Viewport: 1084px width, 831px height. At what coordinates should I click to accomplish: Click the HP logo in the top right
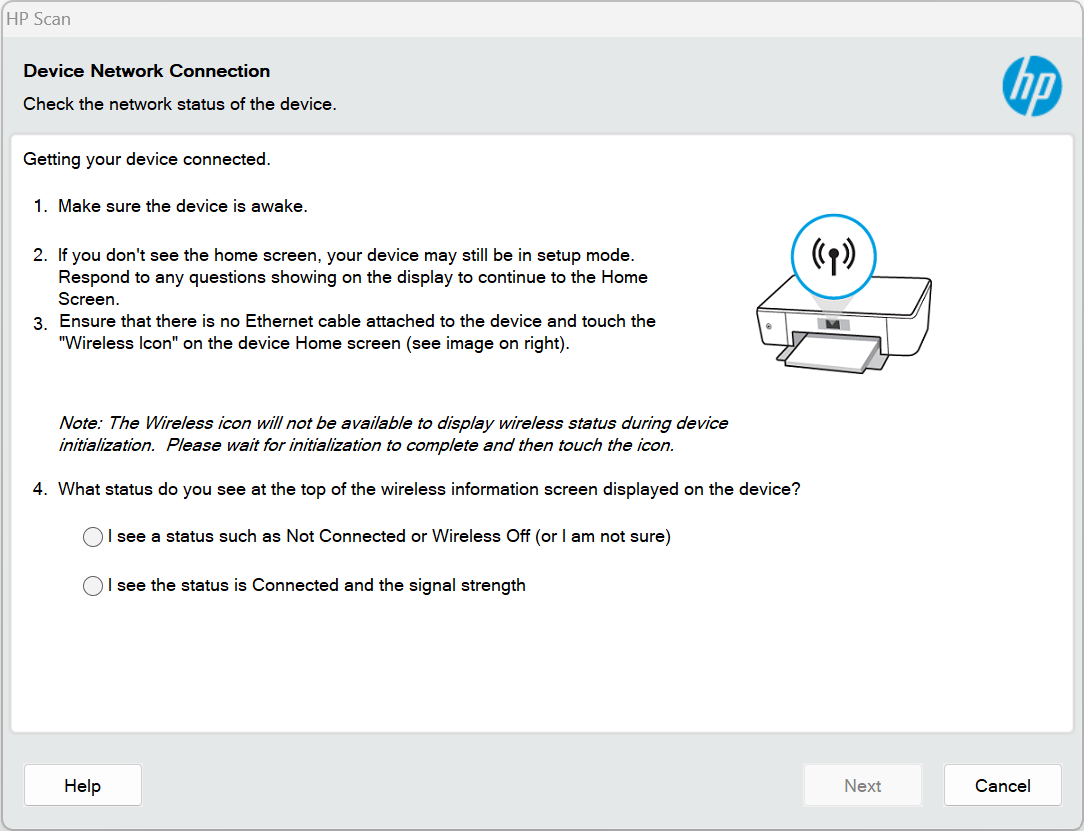1031,87
